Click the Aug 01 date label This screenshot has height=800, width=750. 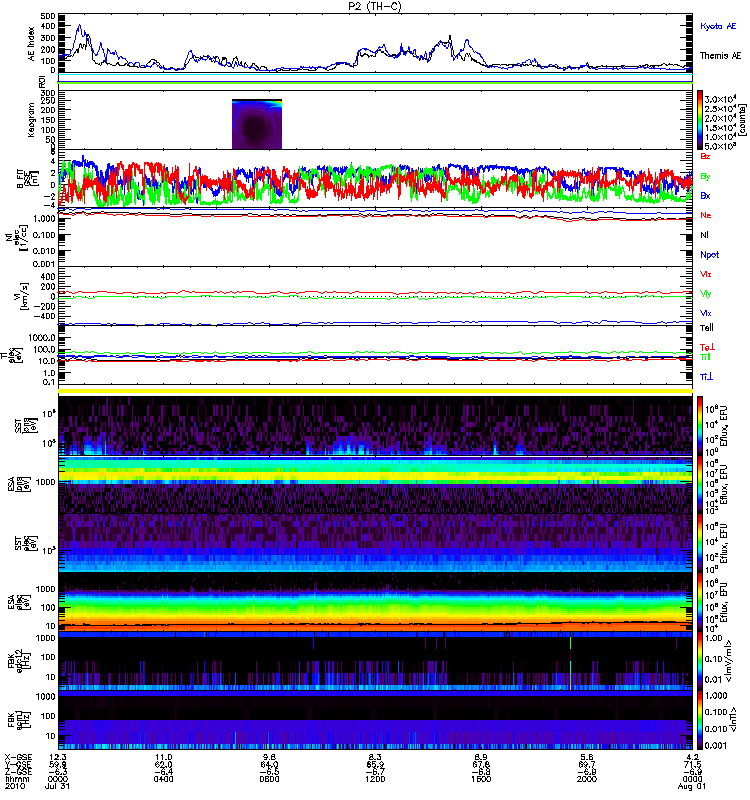pyautogui.click(x=691, y=786)
